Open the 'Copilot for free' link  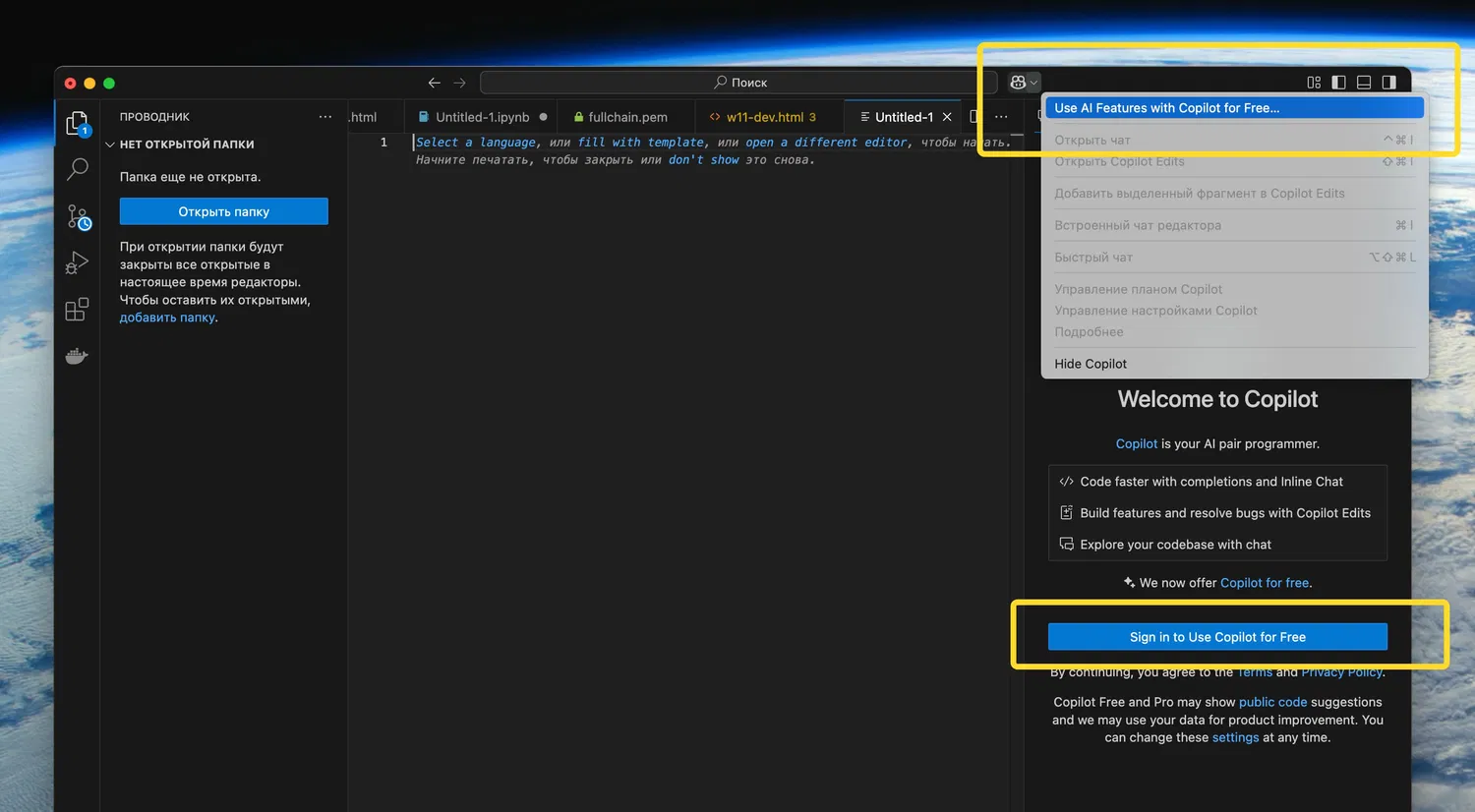[1265, 583]
